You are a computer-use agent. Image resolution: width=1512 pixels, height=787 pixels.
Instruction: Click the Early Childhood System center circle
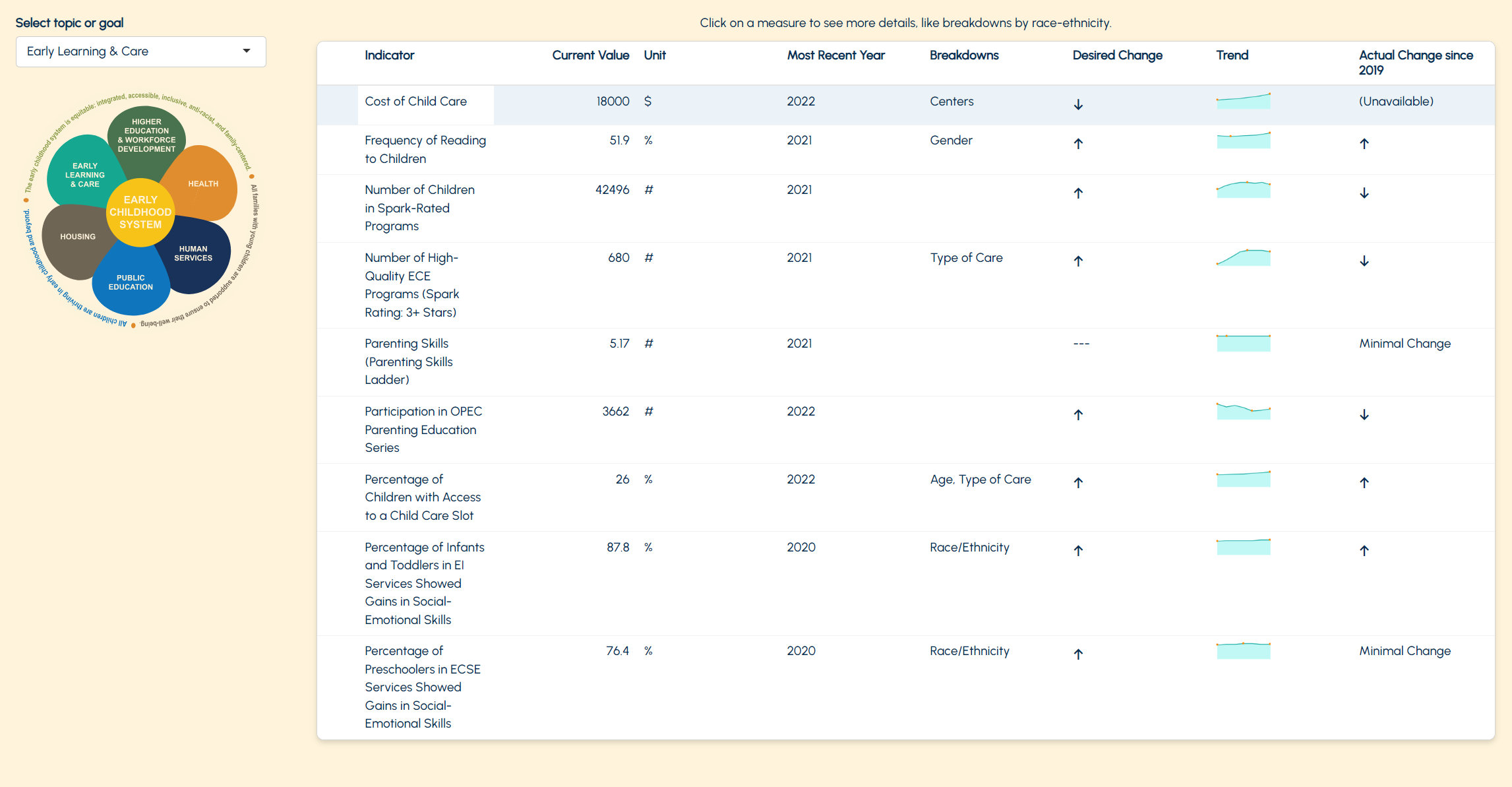click(x=140, y=212)
